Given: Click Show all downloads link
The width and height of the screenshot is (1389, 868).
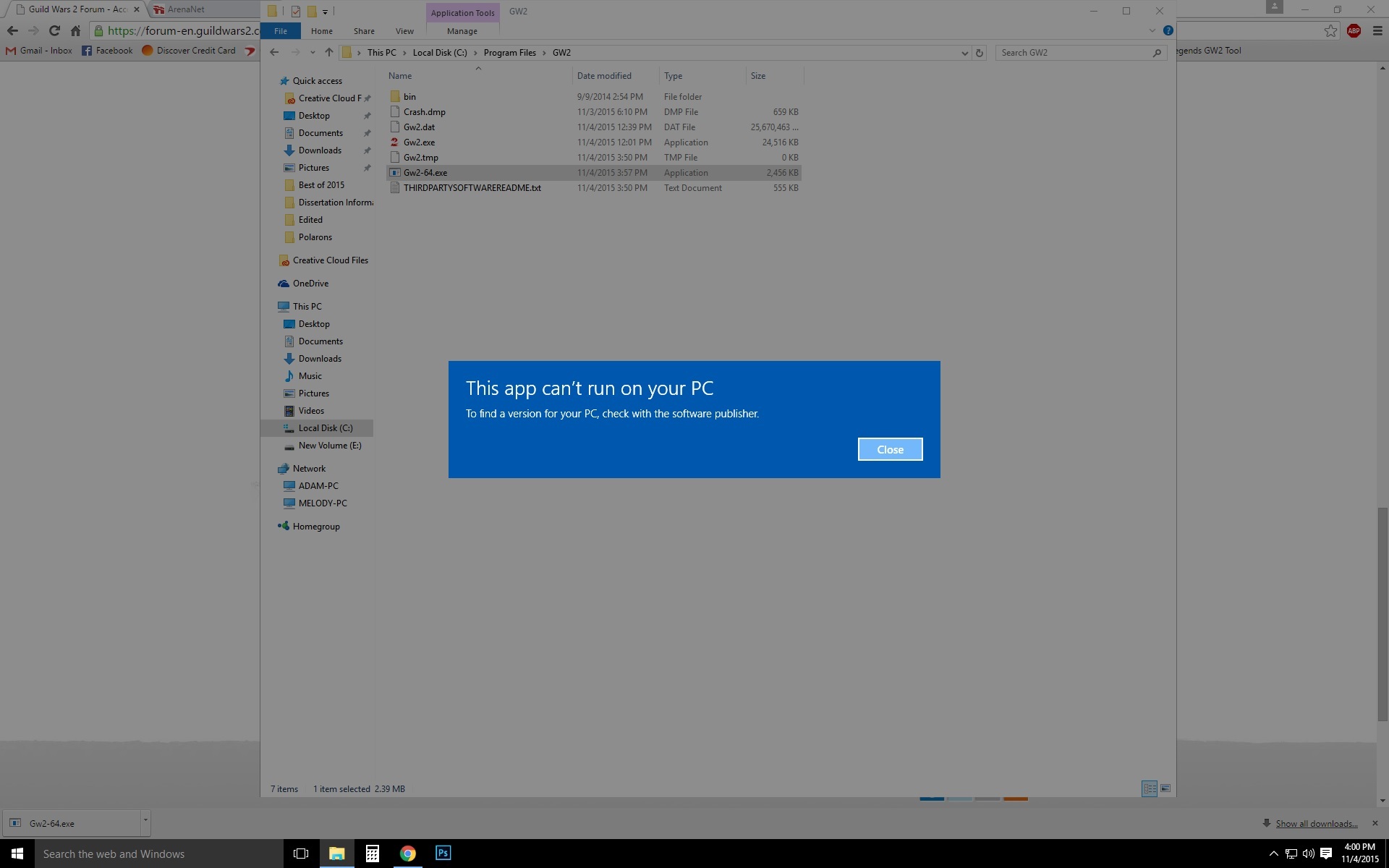Looking at the screenshot, I should point(1316,823).
